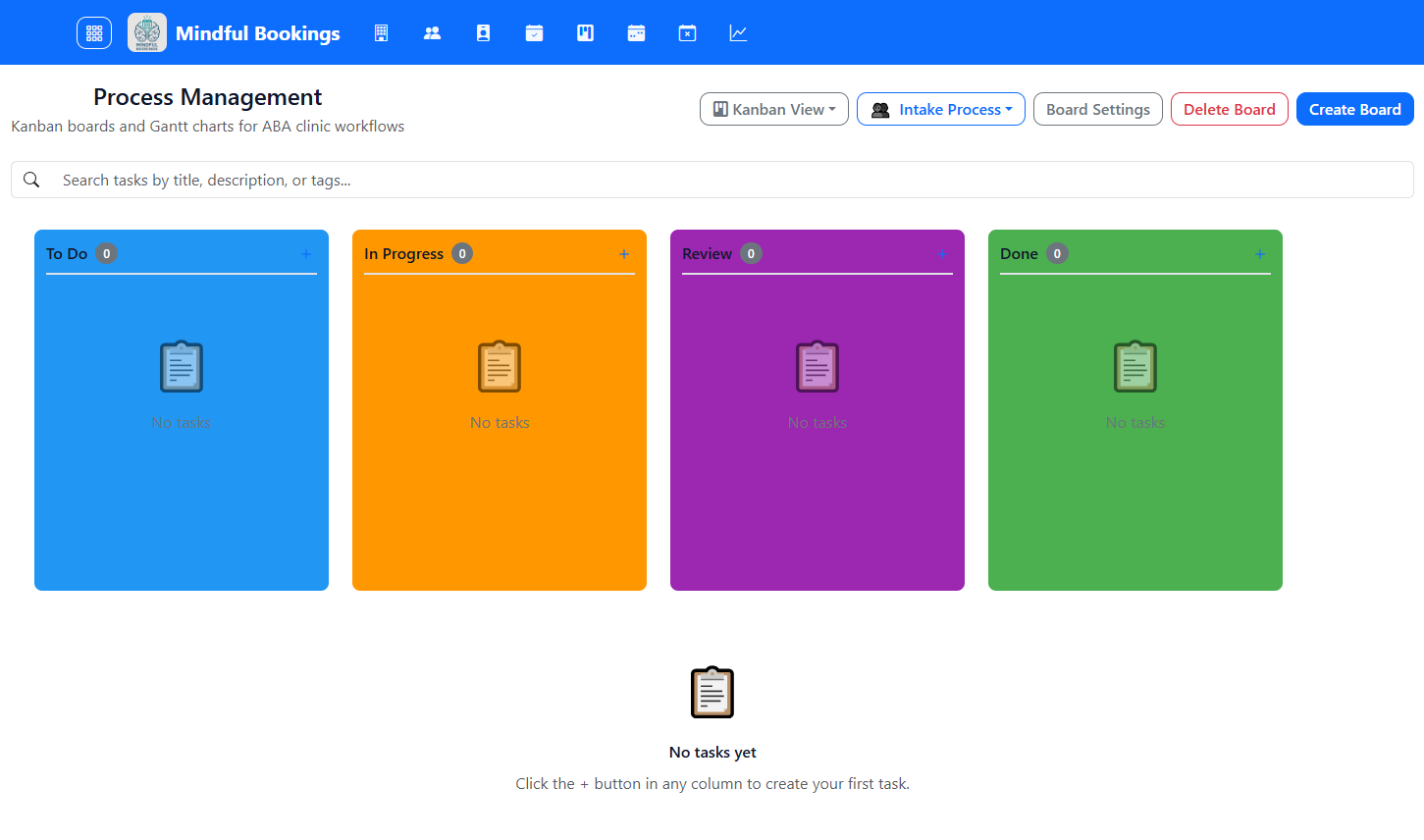Click the cancellations calendar-x icon
The height and width of the screenshot is (840, 1424).
point(687,32)
